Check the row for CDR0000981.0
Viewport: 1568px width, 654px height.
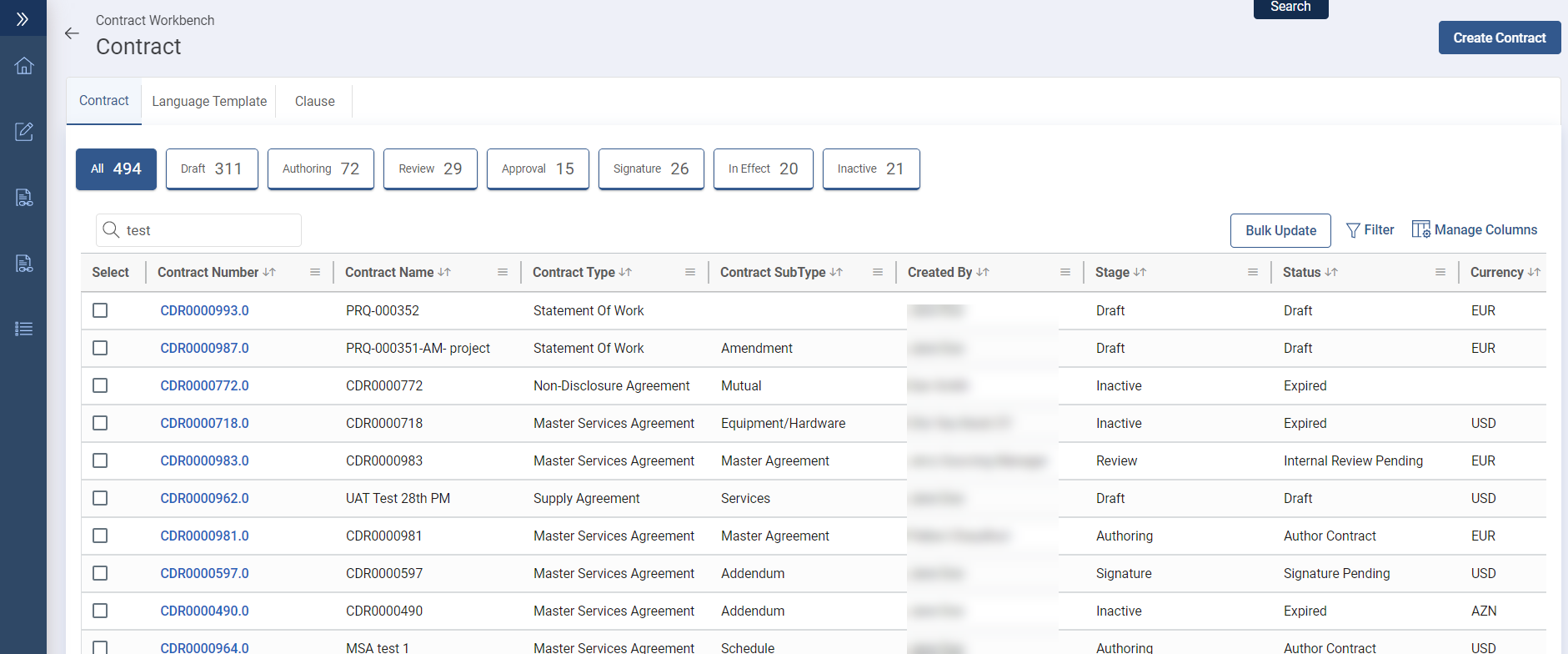click(100, 536)
